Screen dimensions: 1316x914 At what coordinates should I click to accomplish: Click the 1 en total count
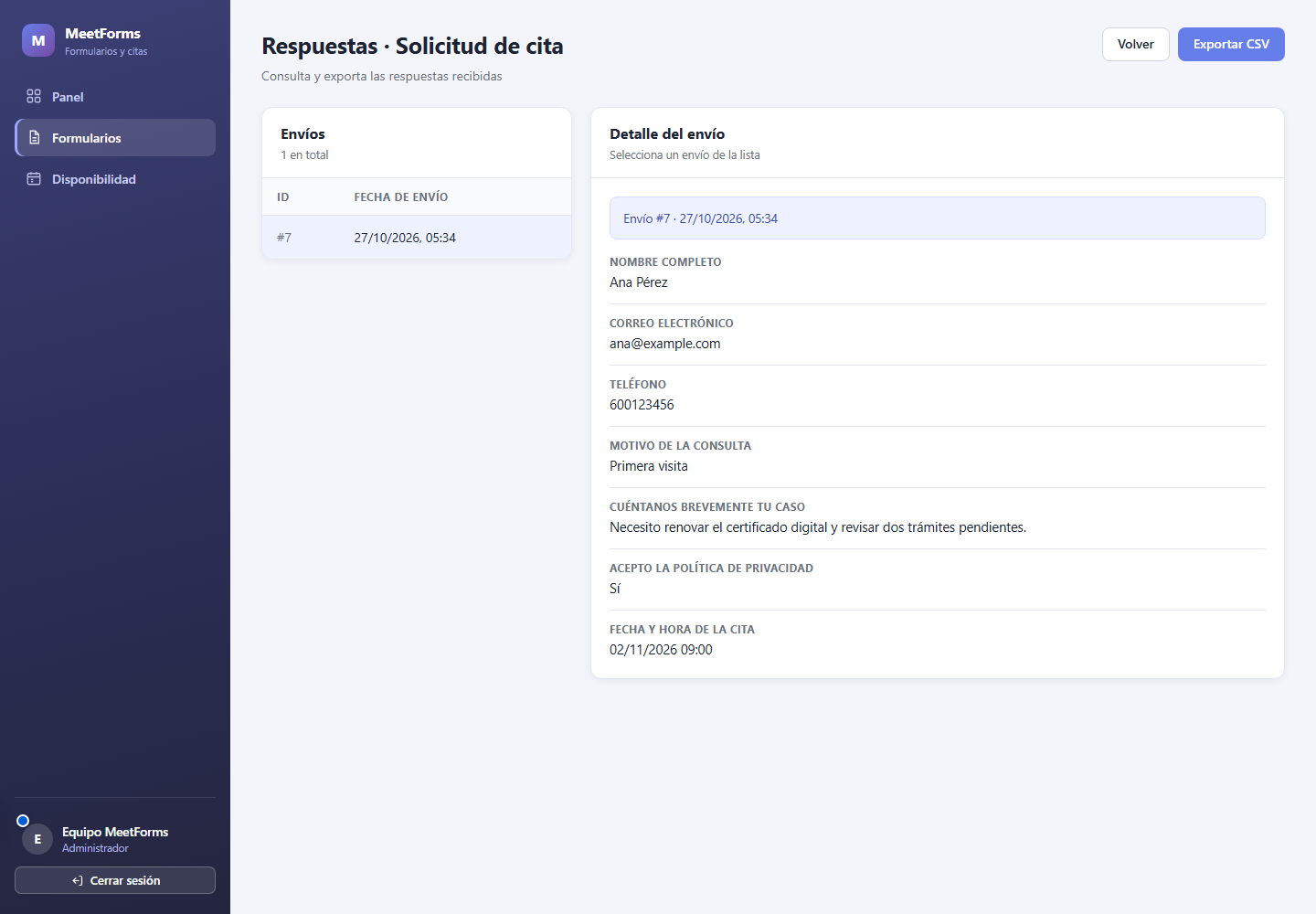click(x=304, y=155)
